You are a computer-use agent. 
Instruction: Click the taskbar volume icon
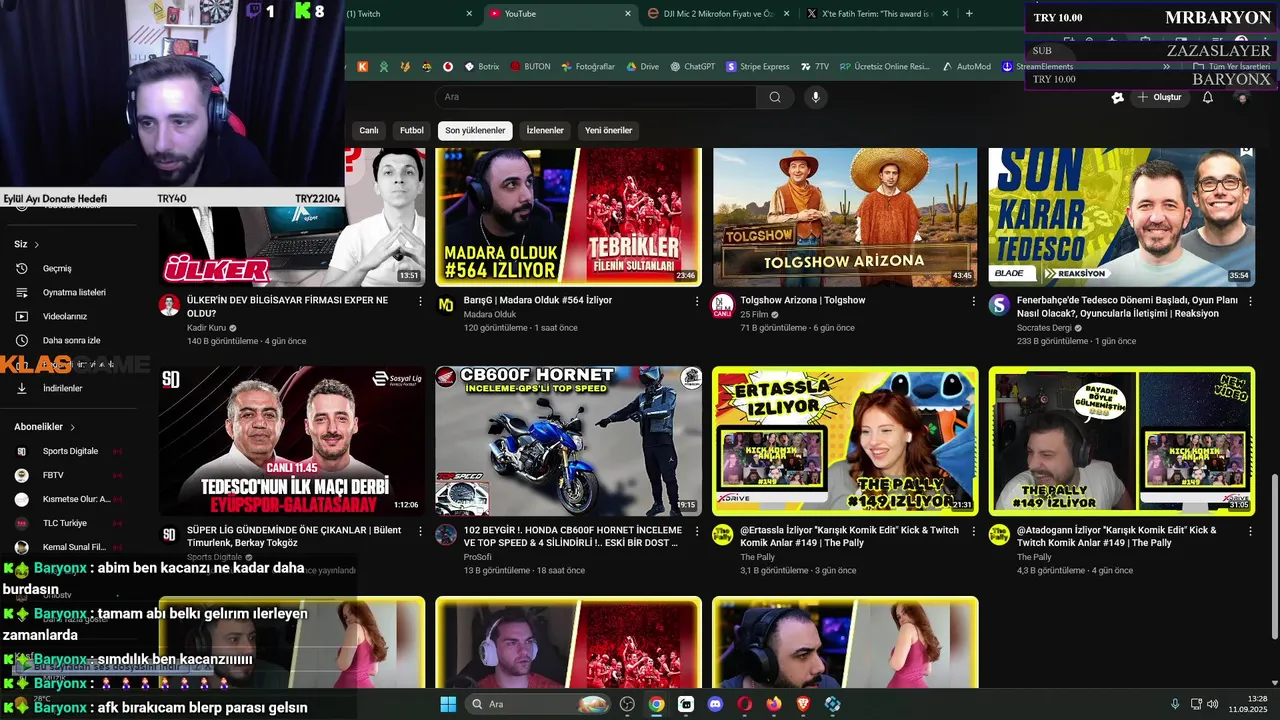point(1212,704)
